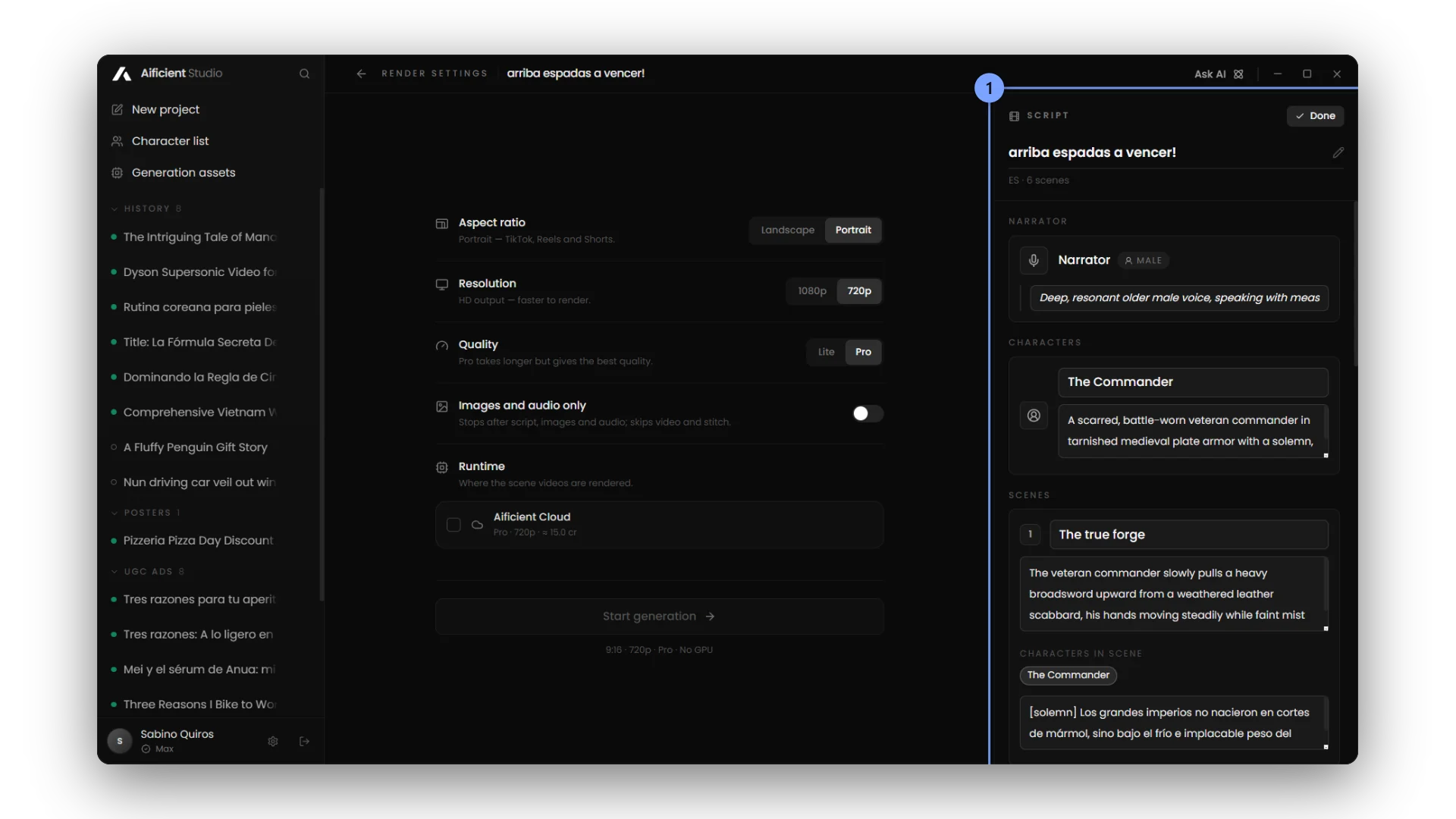Screen dimensions: 1456x819
Task: Click The Commander chip under Characters in scene
Action: 1068,675
